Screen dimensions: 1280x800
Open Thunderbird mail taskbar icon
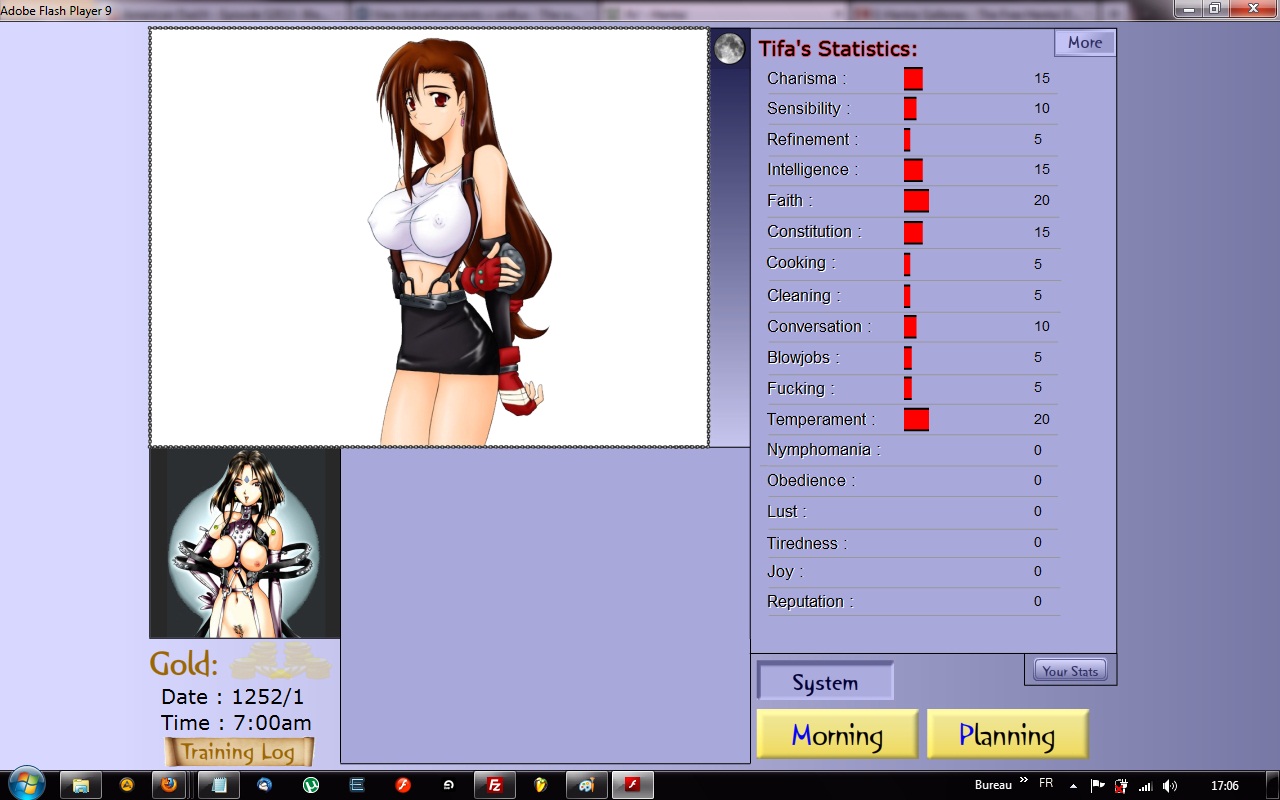click(265, 785)
